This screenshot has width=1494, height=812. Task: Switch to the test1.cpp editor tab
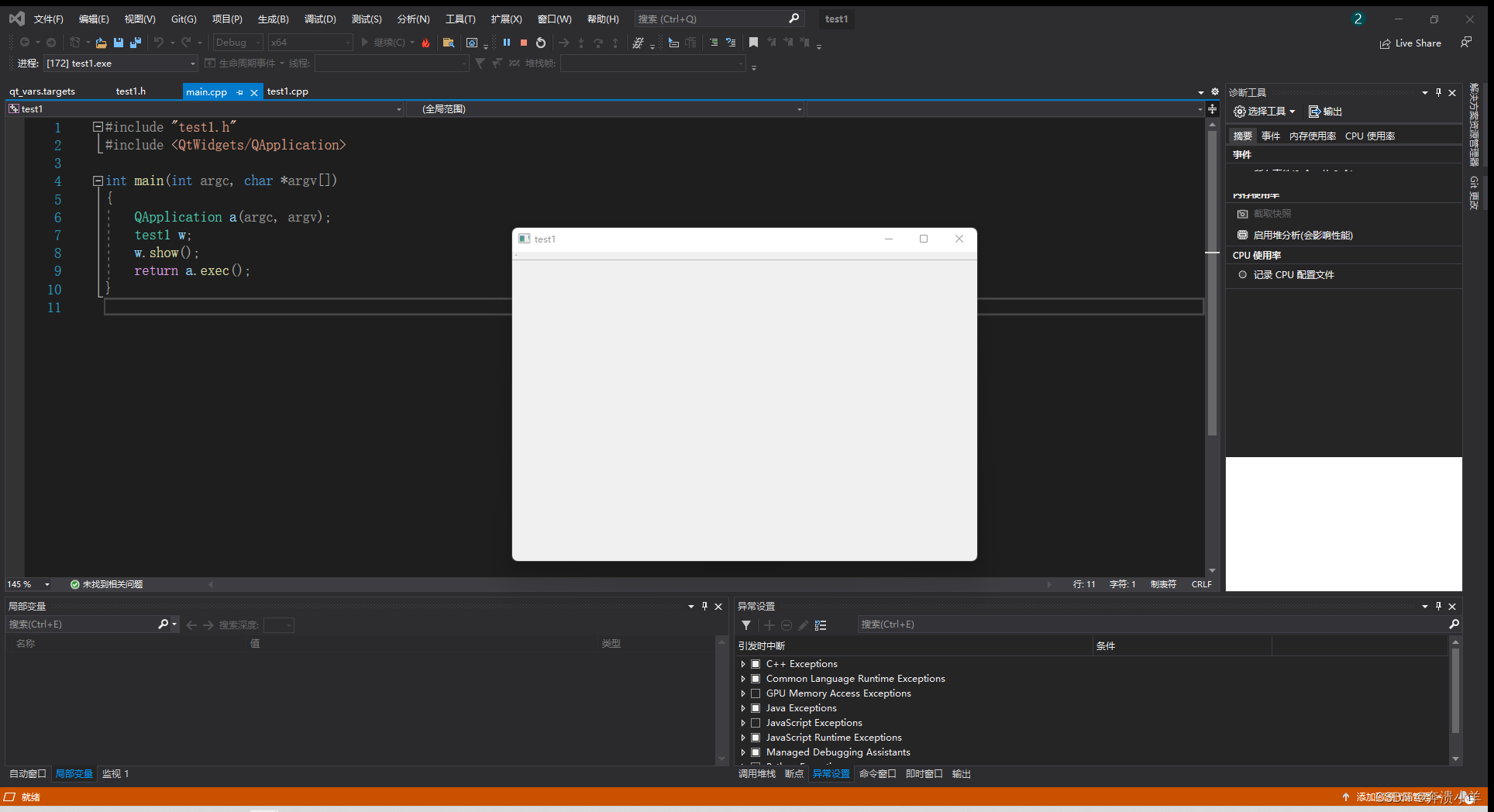(x=287, y=91)
